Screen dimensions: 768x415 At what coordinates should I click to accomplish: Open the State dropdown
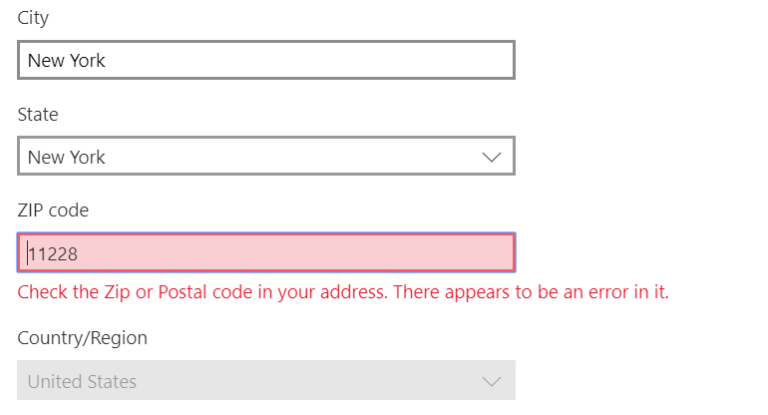tap(266, 157)
